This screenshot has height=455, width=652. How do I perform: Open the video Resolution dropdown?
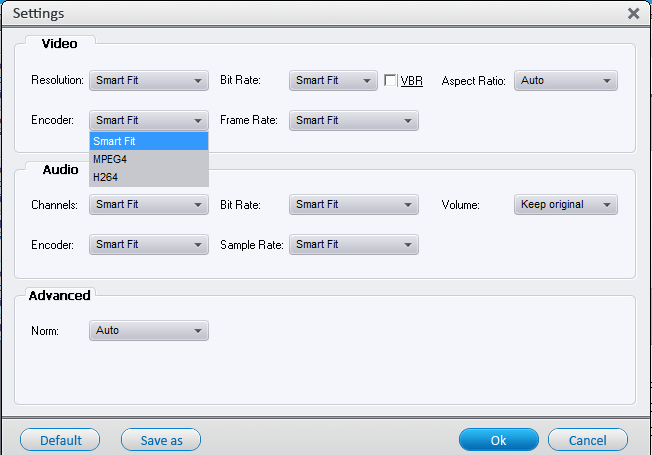coord(148,81)
